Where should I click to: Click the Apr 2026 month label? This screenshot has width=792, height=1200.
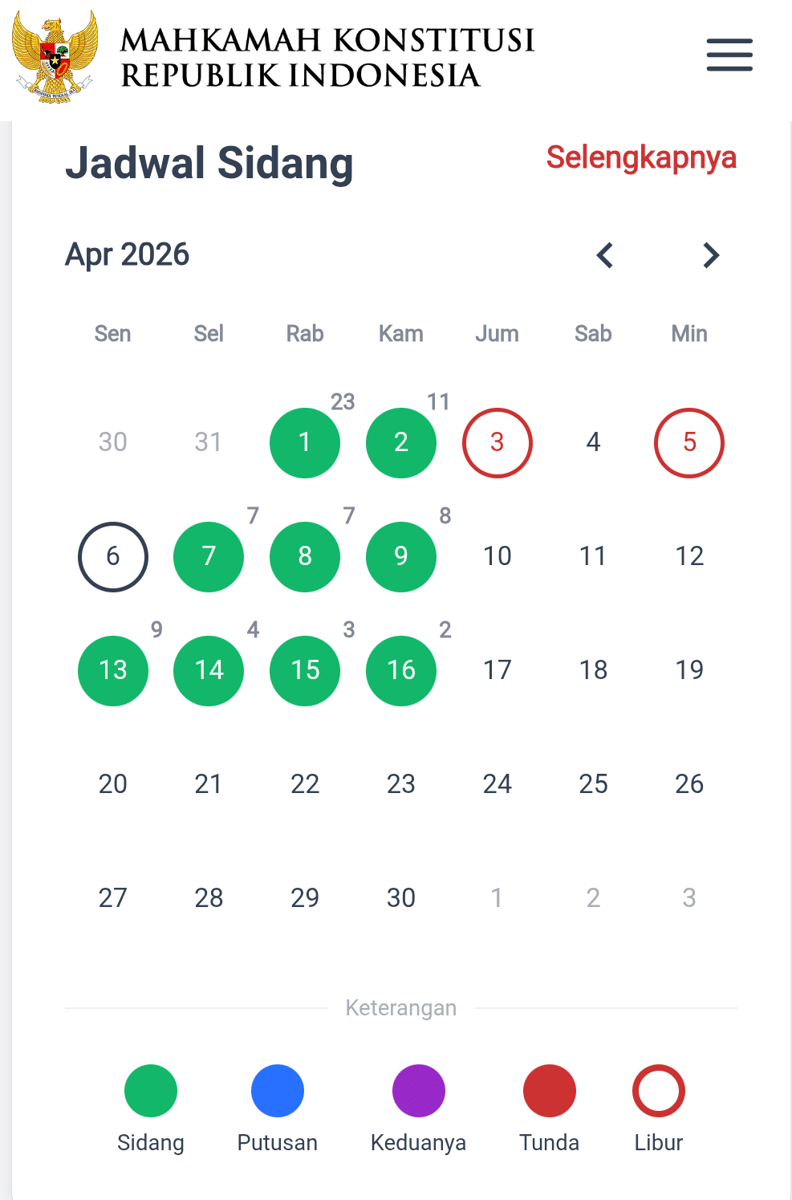(x=127, y=255)
